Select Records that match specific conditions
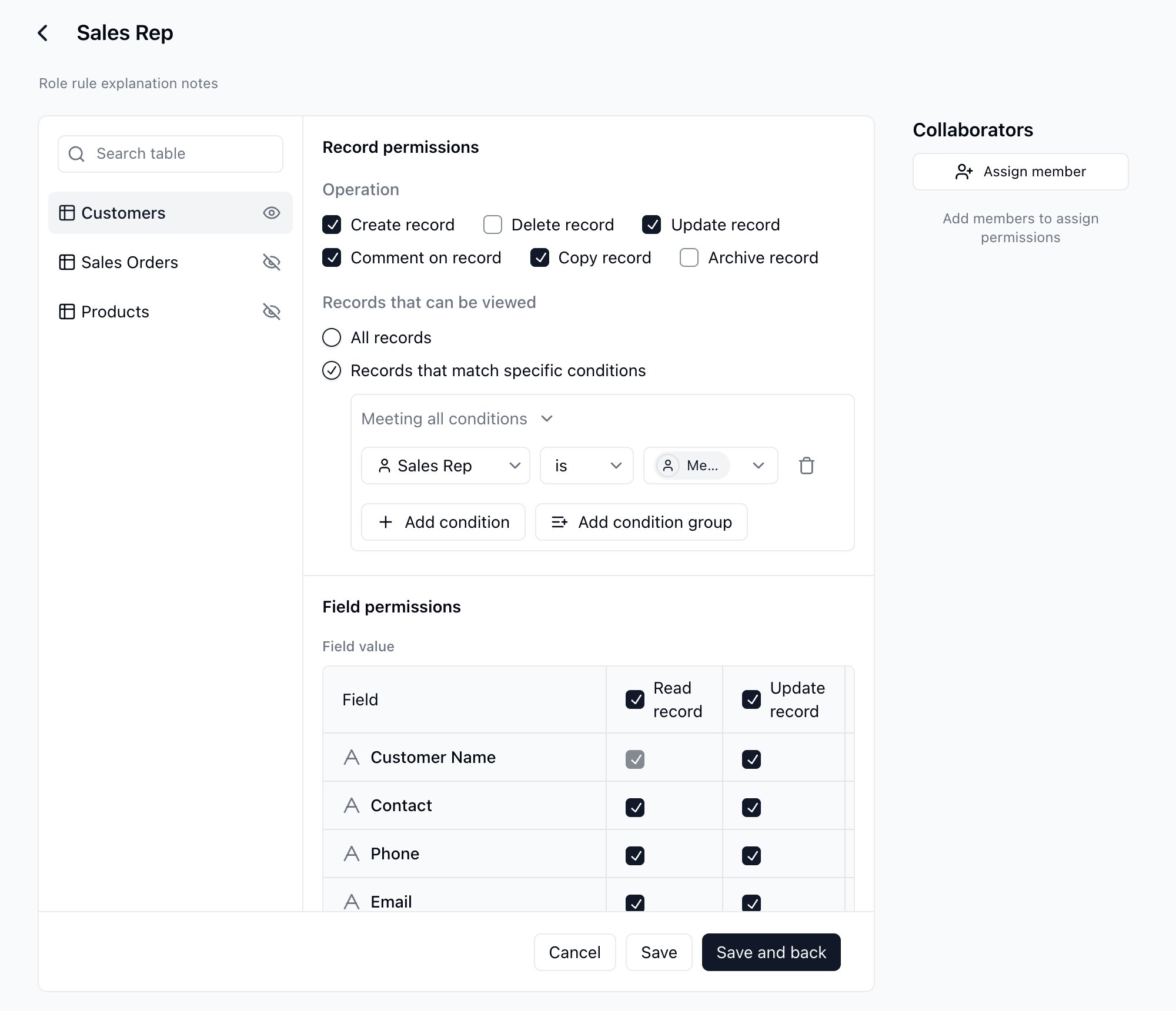This screenshot has width=1176, height=1011. coord(332,370)
